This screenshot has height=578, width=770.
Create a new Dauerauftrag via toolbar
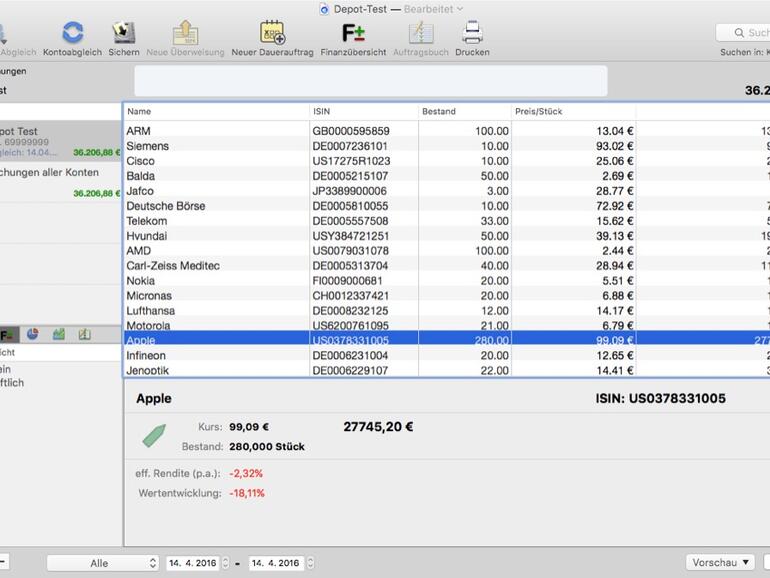pyautogui.click(x=272, y=33)
